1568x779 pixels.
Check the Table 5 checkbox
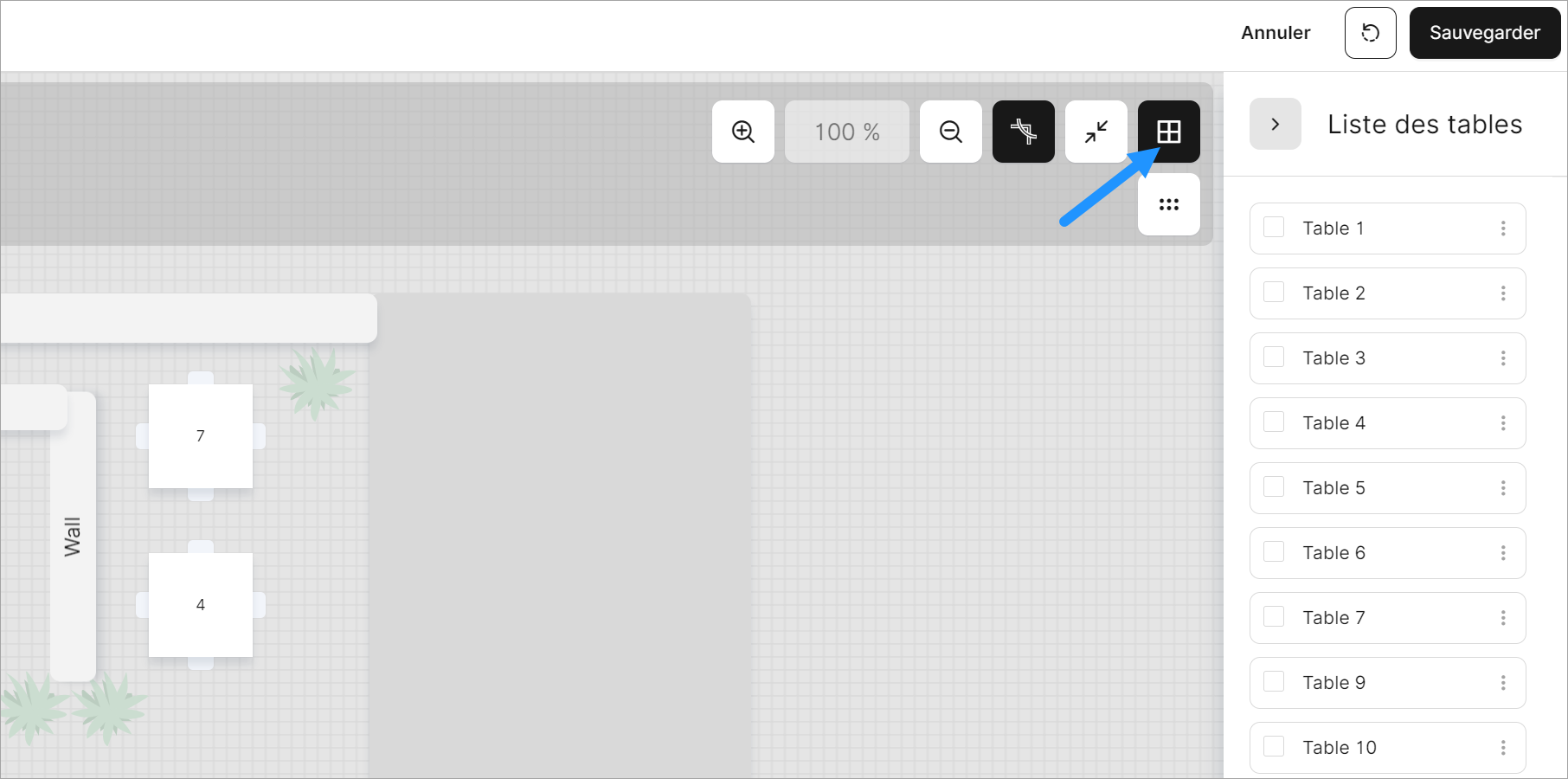click(1274, 487)
